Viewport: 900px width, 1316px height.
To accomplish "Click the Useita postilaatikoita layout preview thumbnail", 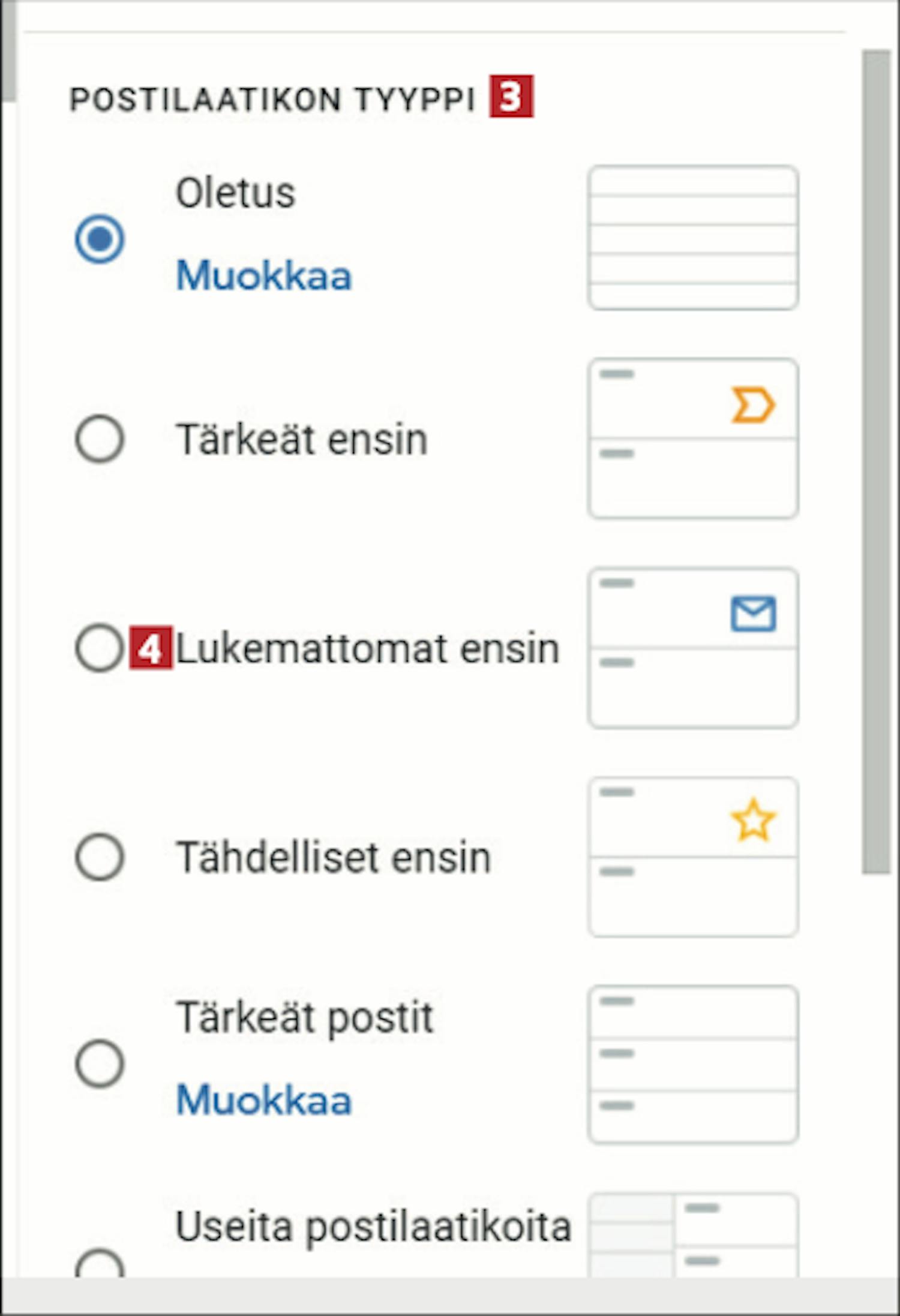I will [693, 1236].
